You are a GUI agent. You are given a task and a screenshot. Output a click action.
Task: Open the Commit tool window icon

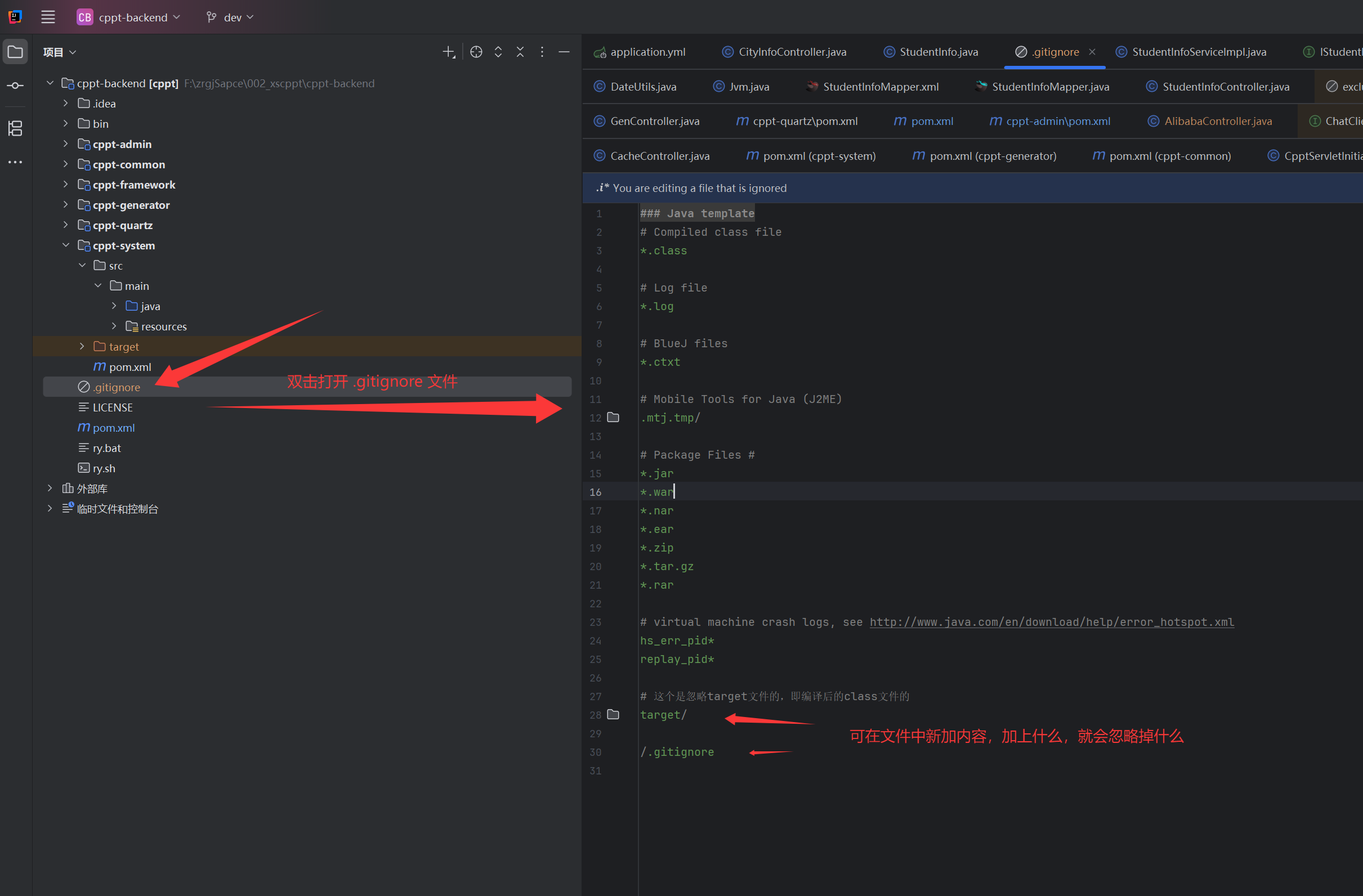[15, 86]
